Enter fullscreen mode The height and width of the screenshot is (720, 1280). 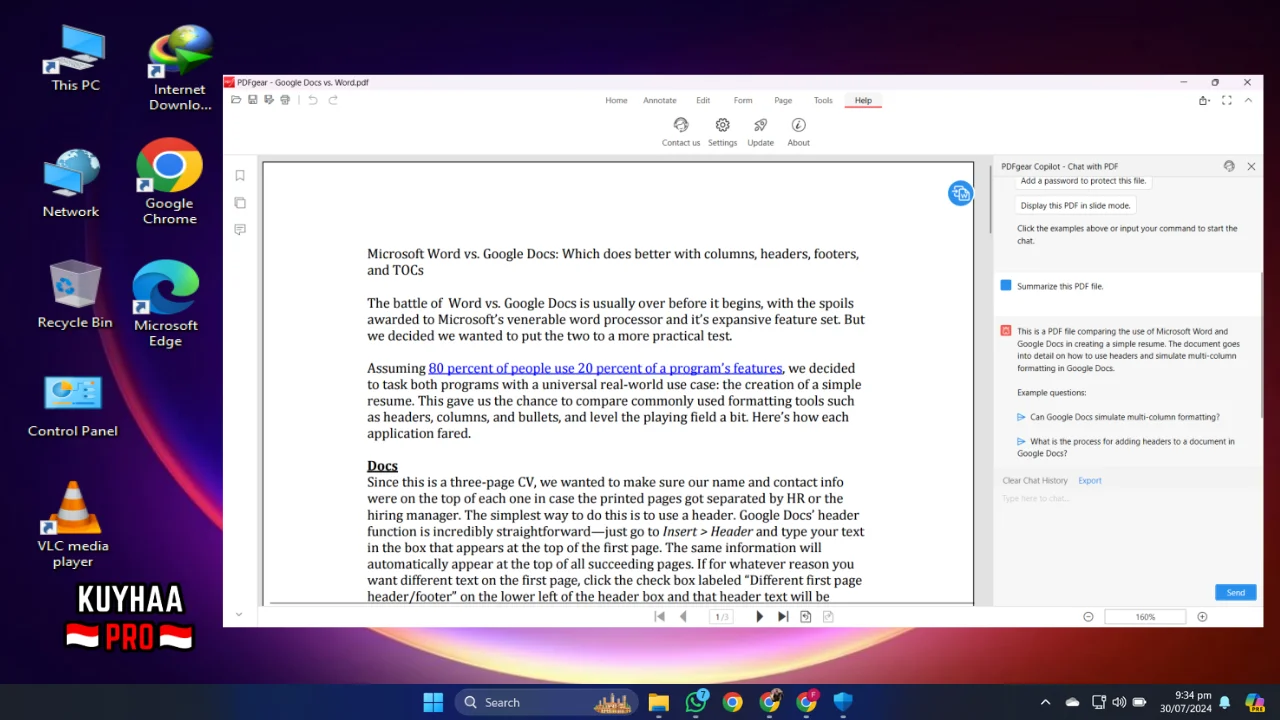[x=1227, y=100]
